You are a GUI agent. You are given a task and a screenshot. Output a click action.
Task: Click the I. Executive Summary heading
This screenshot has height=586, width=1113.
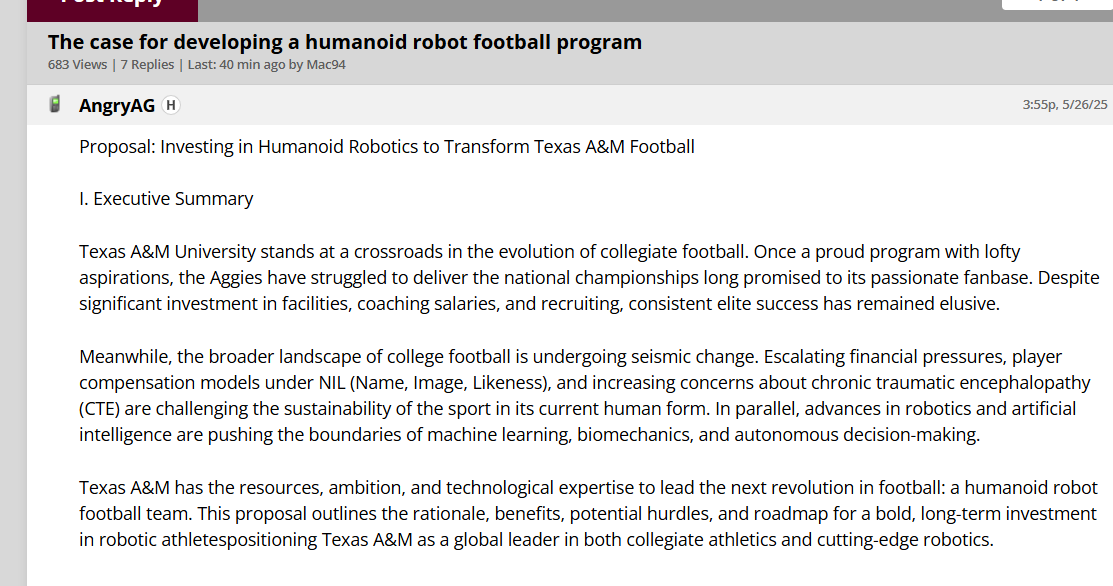[166, 199]
